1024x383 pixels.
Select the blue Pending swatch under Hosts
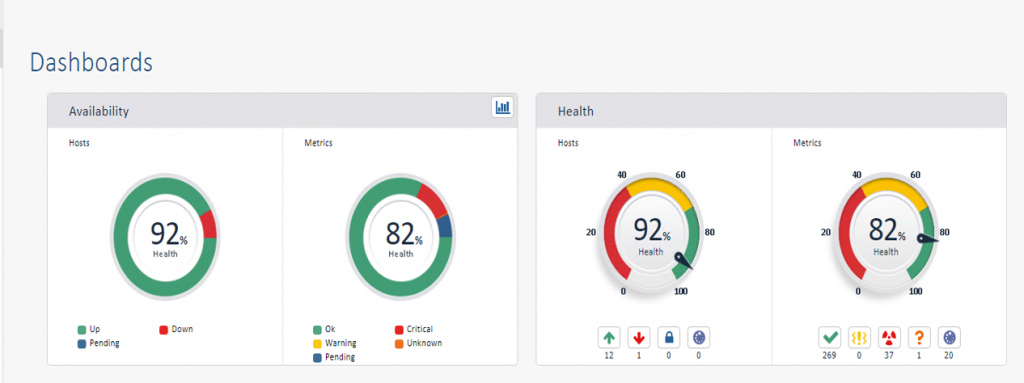tap(82, 343)
